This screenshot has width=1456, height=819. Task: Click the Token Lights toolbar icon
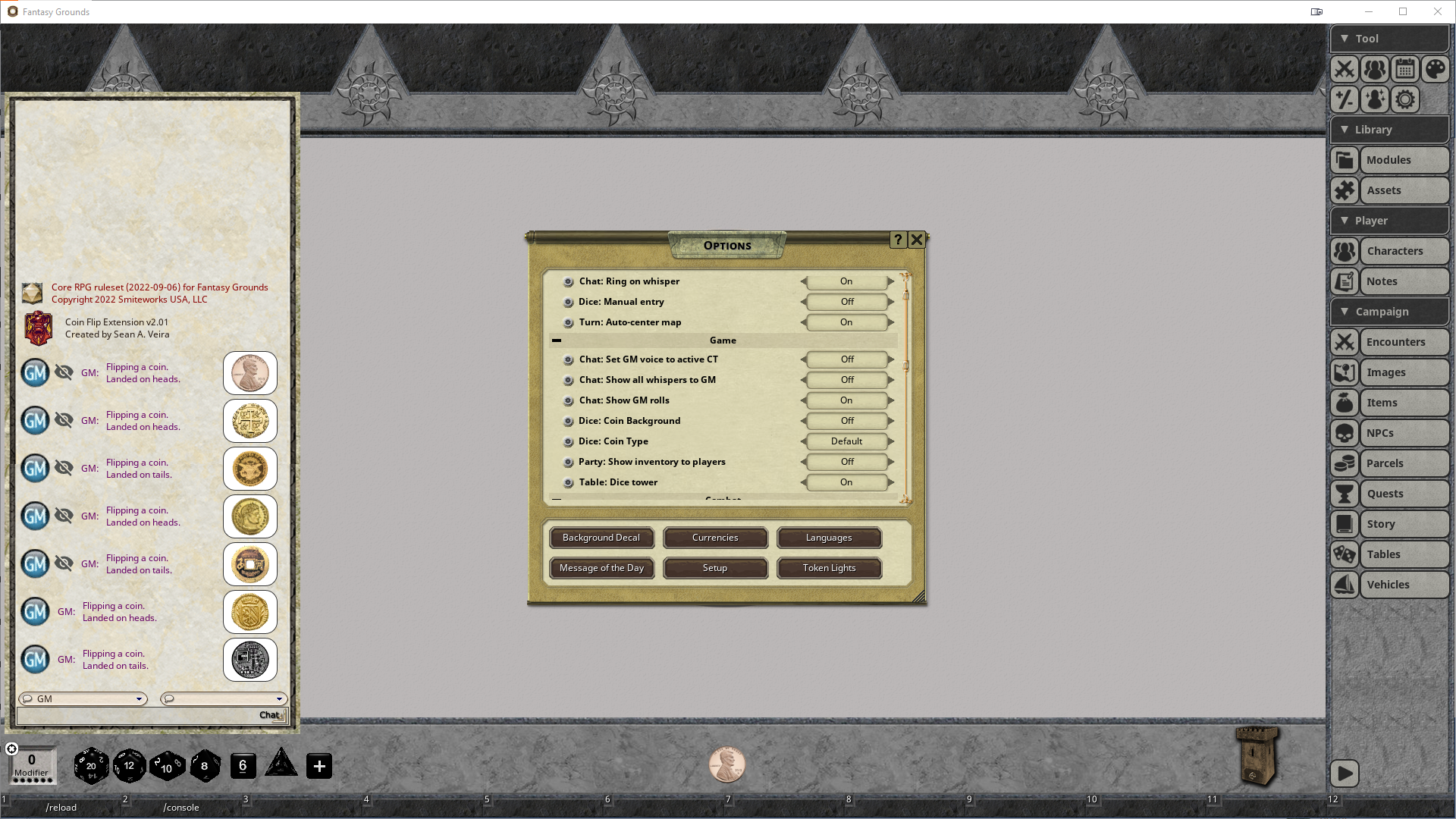click(829, 567)
